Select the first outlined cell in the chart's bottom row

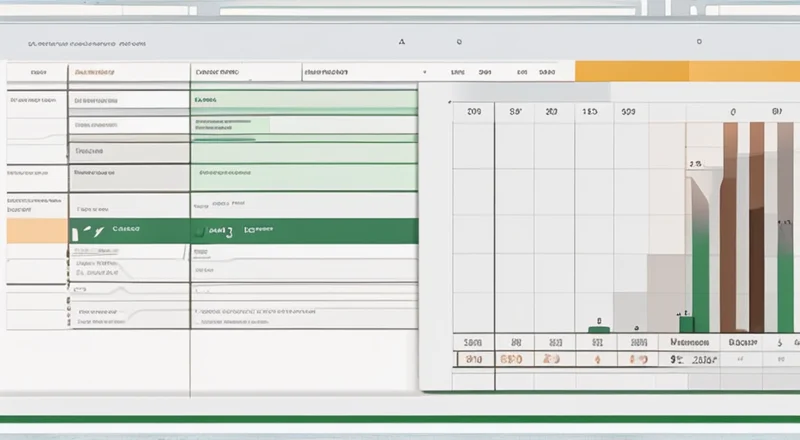pos(474,358)
